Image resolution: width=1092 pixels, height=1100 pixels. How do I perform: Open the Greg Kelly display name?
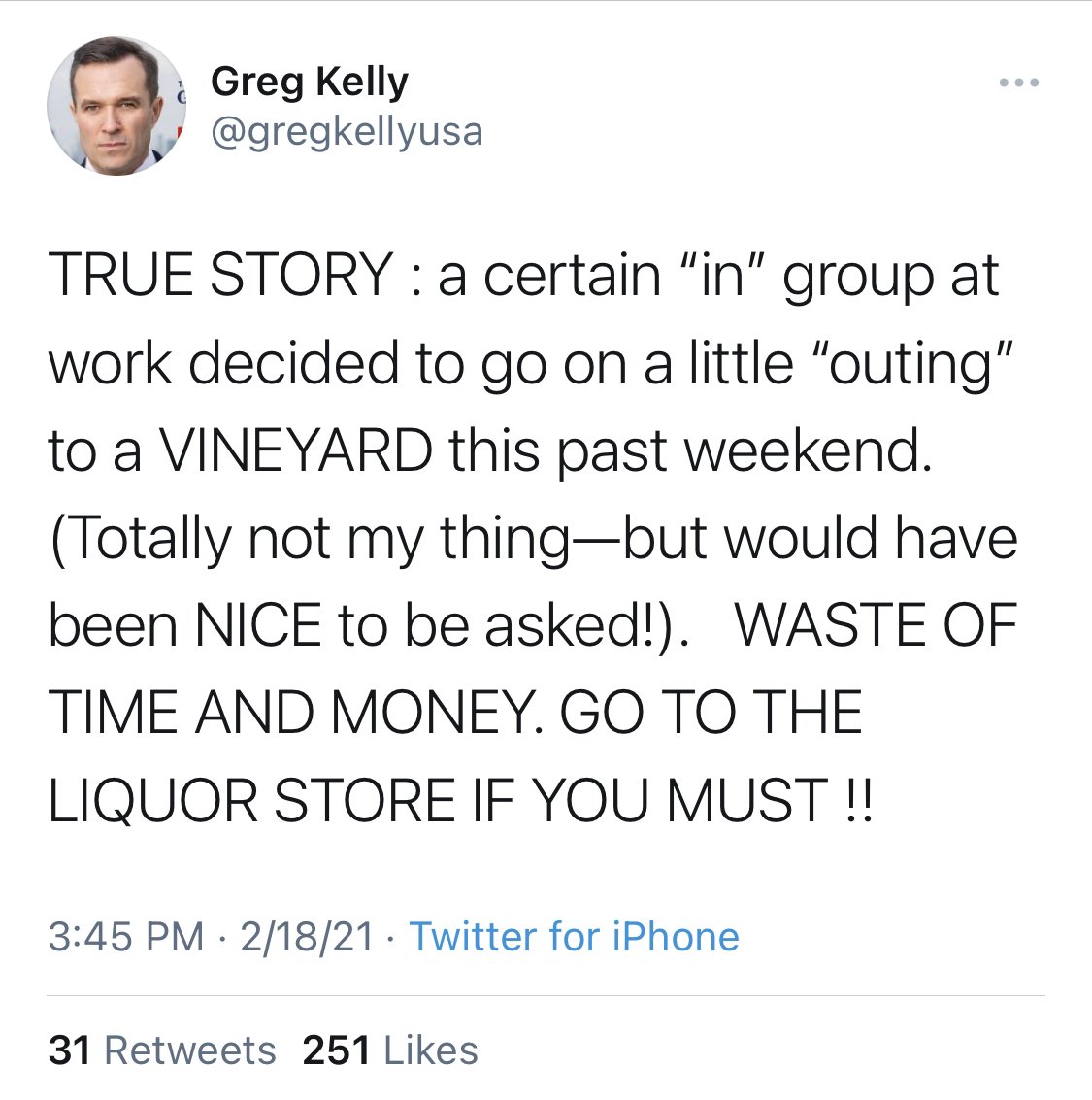click(x=310, y=82)
